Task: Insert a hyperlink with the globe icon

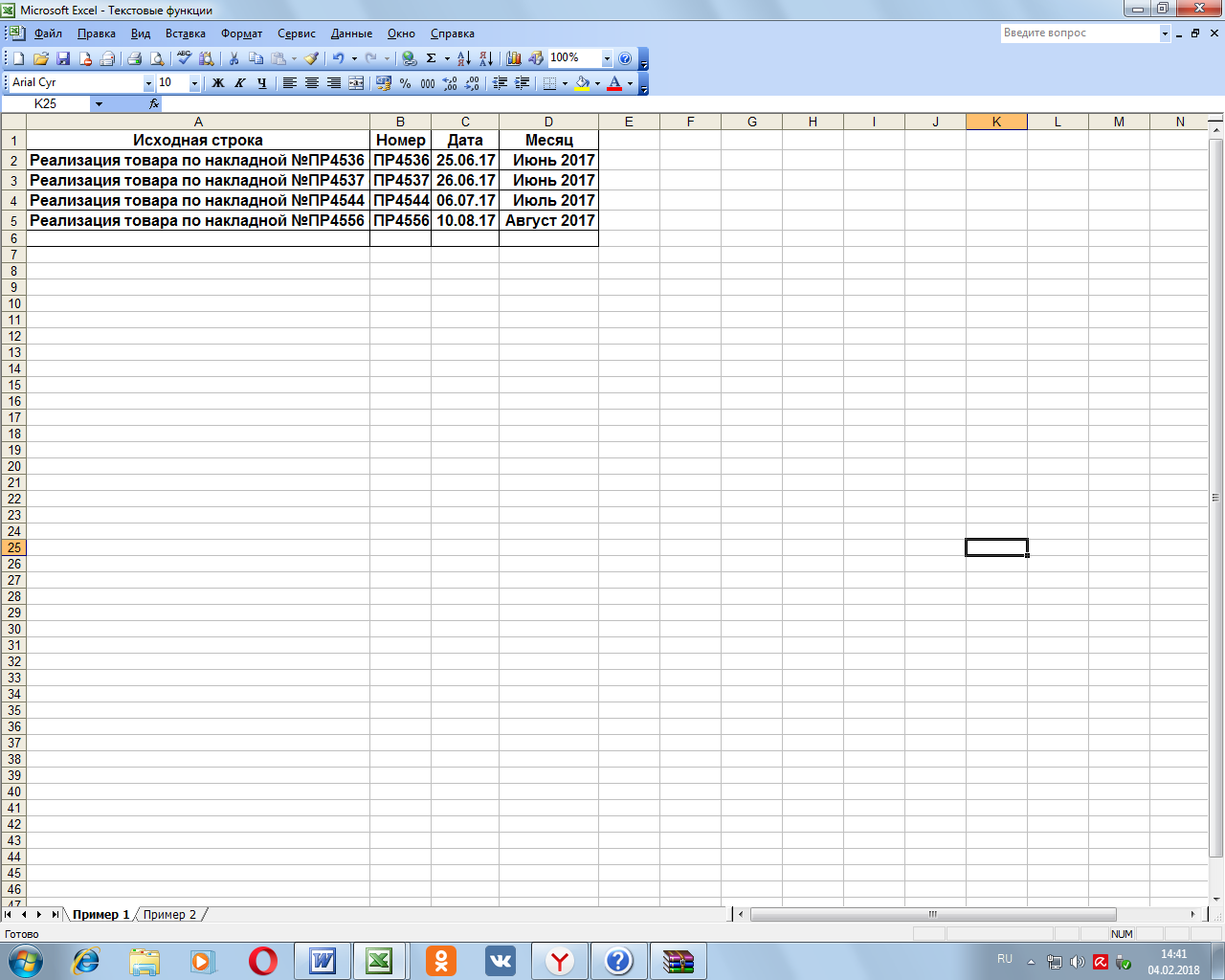Action: [x=409, y=58]
